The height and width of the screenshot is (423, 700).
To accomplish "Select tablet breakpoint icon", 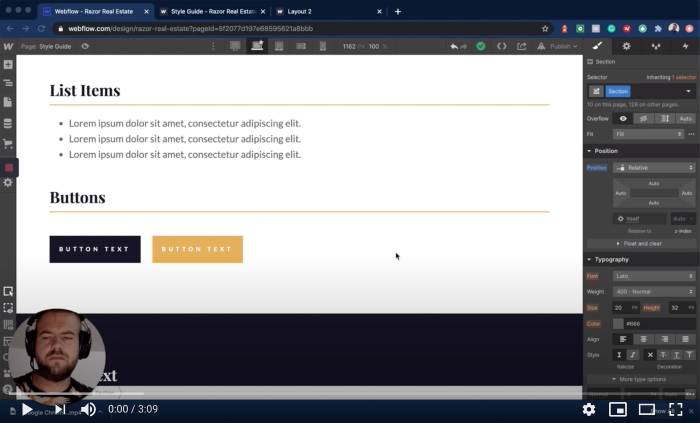I will (x=279, y=46).
